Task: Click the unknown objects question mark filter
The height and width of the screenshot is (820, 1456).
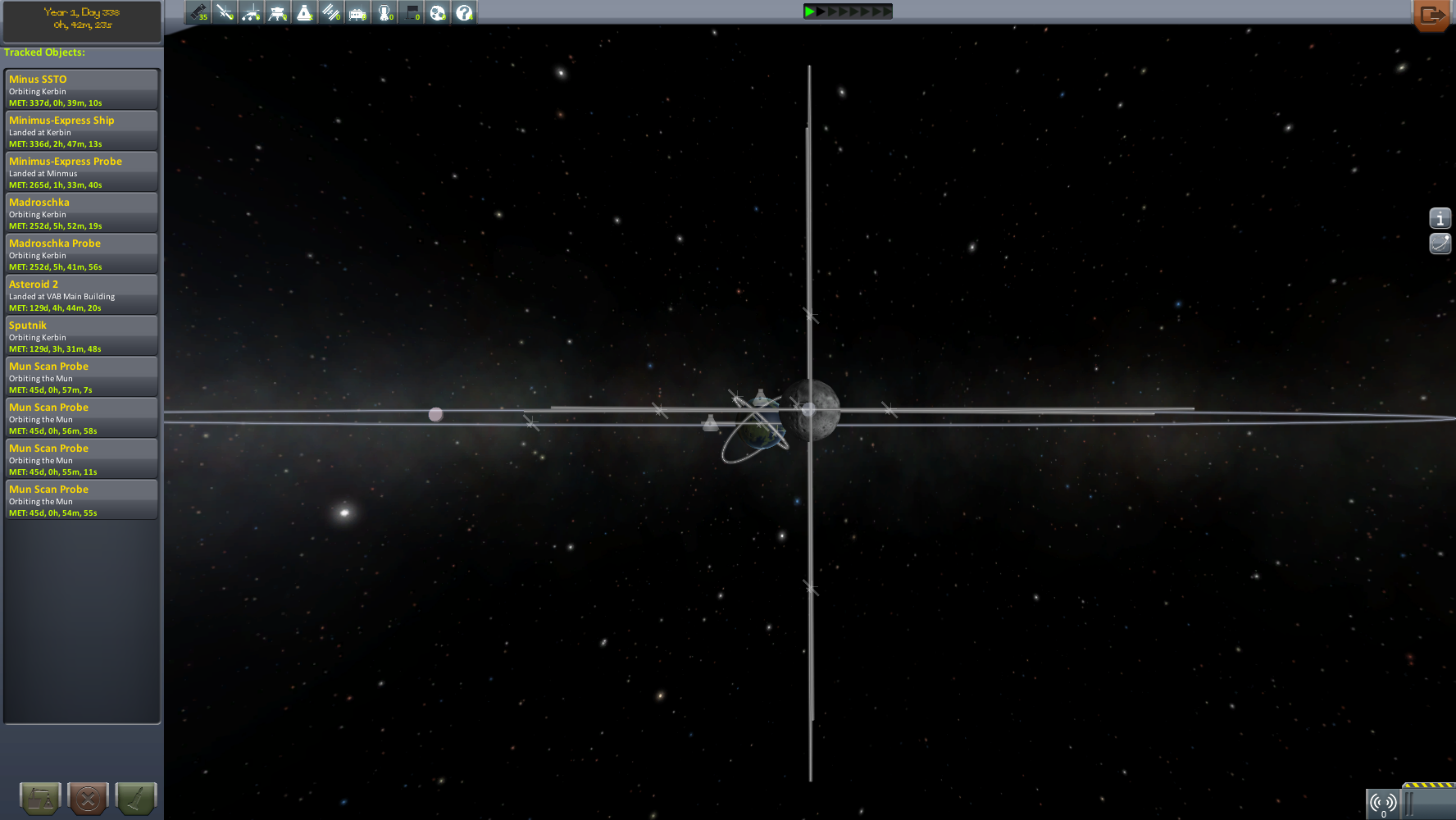Action: [x=464, y=12]
